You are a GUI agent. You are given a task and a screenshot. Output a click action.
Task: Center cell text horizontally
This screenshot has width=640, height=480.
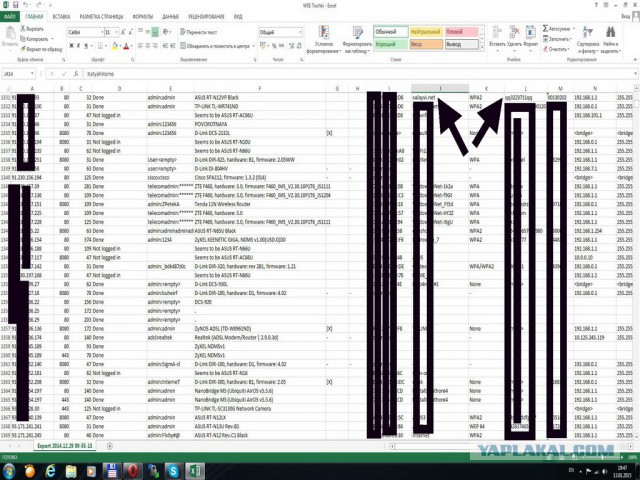(x=147, y=46)
